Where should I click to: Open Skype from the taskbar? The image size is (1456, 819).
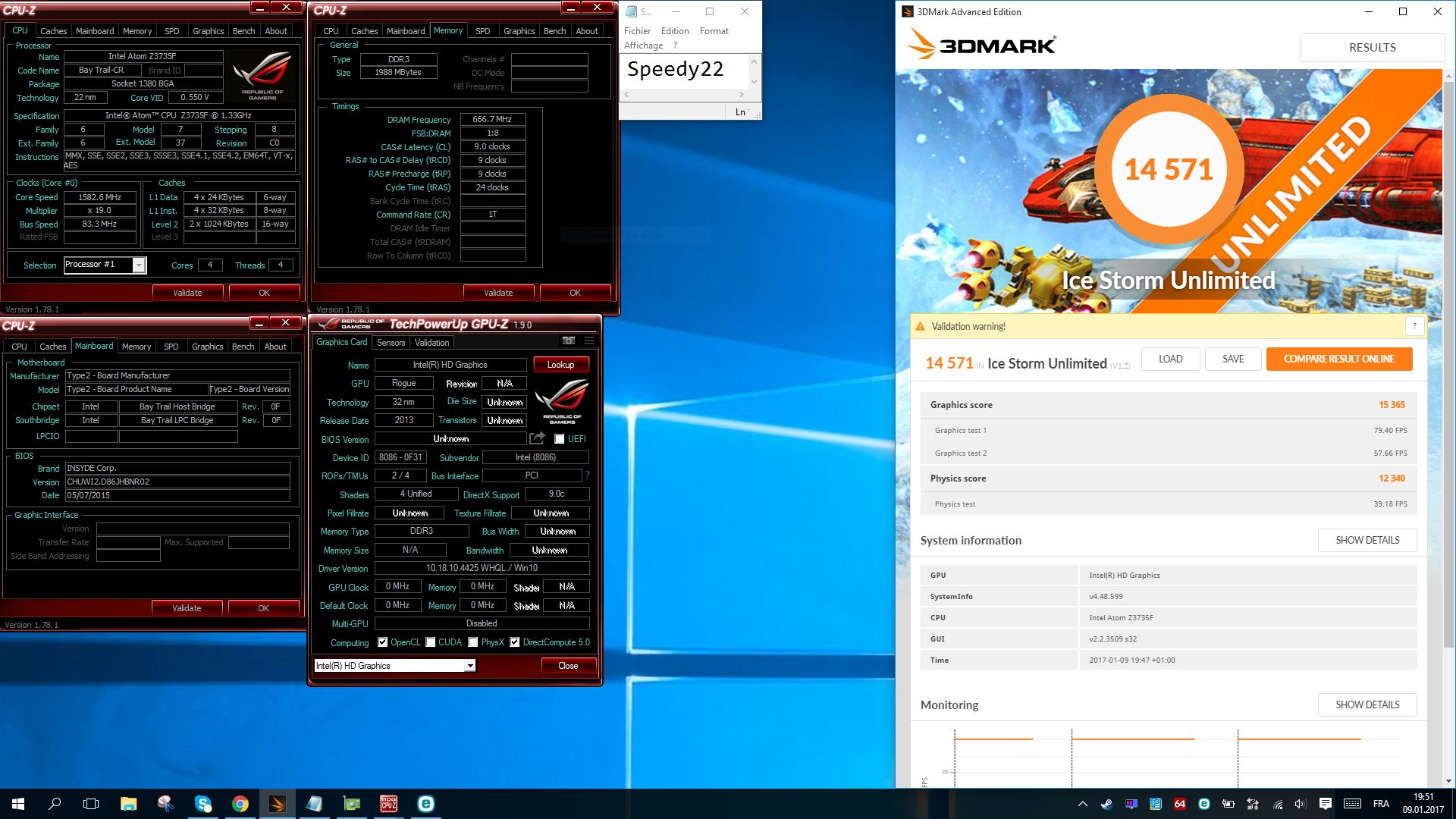click(x=202, y=804)
